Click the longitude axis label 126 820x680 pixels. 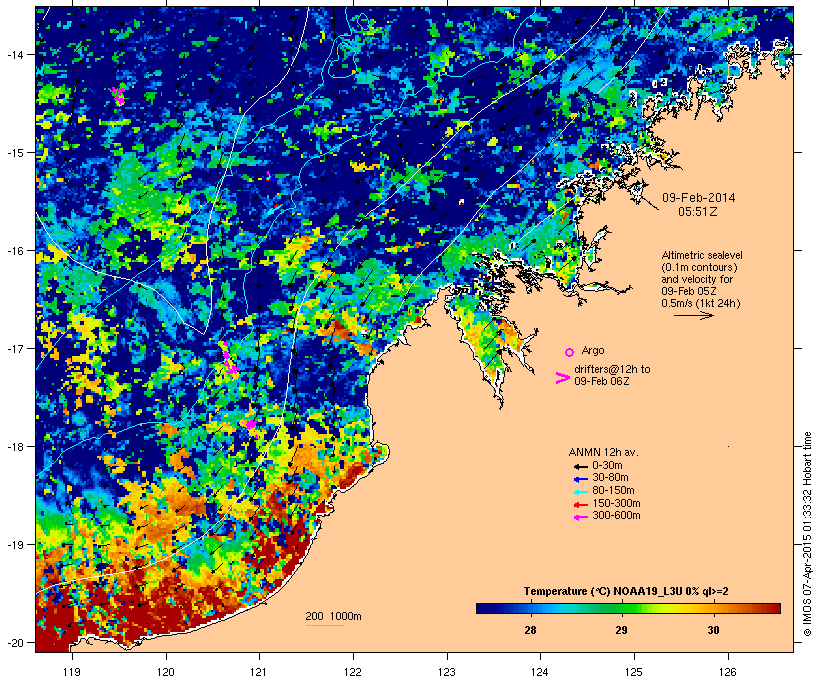(x=728, y=672)
